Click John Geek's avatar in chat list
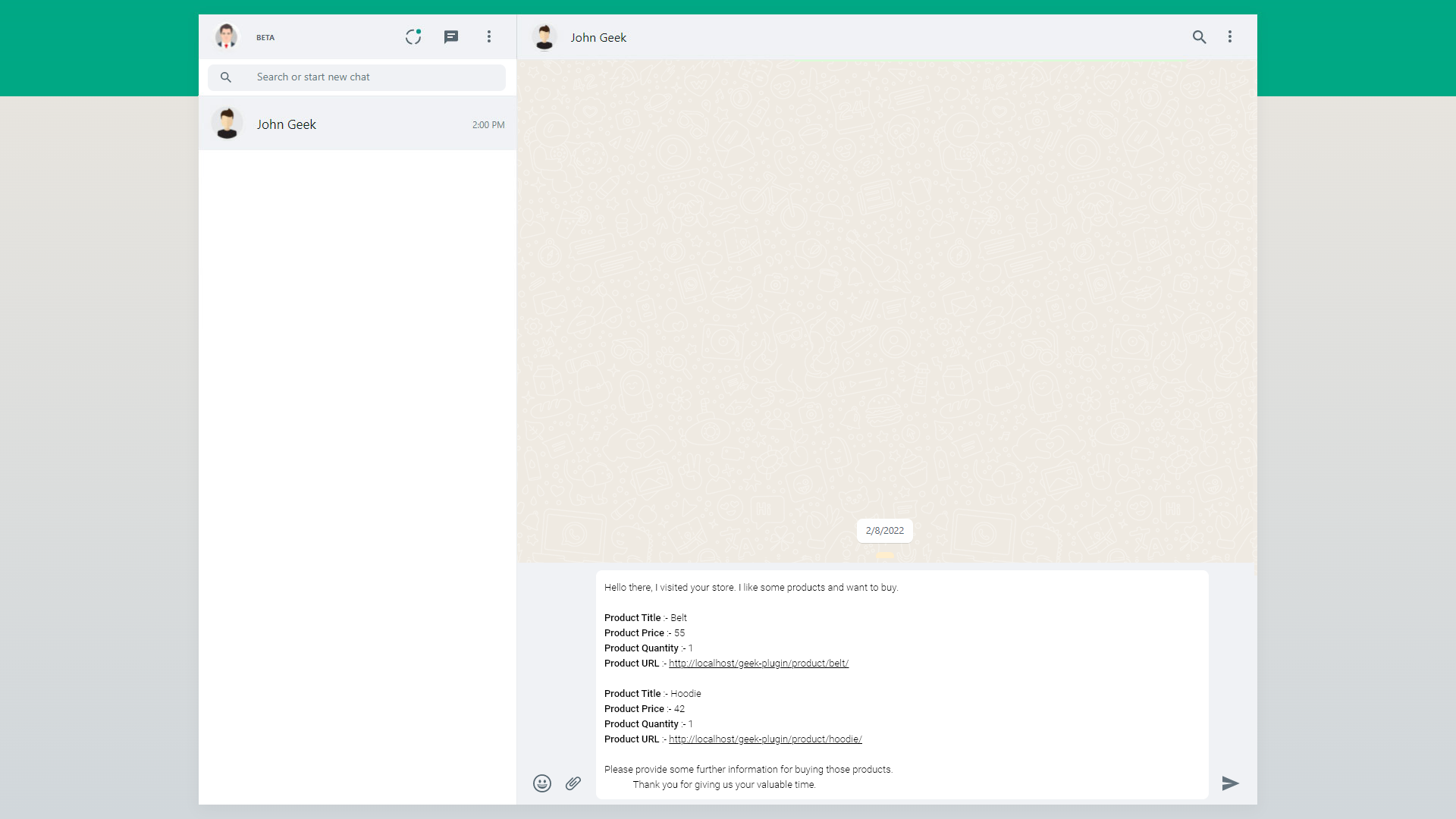This screenshot has height=819, width=1456. (227, 124)
